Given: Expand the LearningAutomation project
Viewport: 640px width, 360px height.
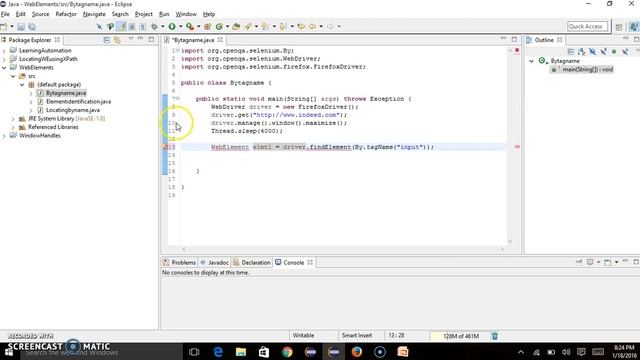Looking at the screenshot, I should 4,51.
